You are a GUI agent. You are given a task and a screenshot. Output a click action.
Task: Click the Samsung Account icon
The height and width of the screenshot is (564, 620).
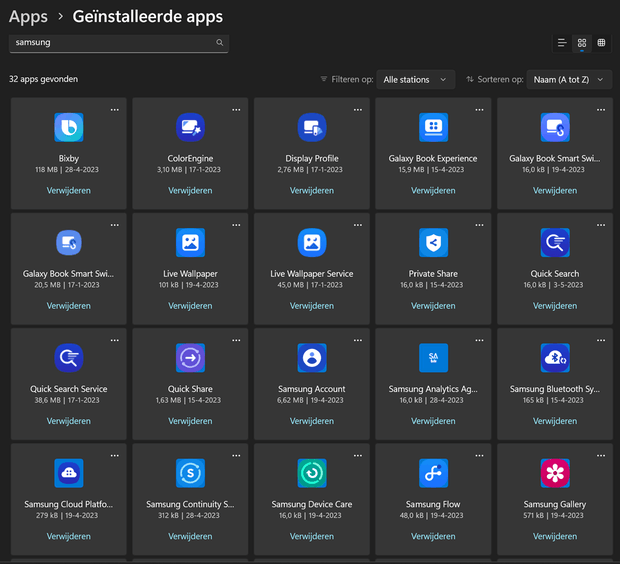312,358
